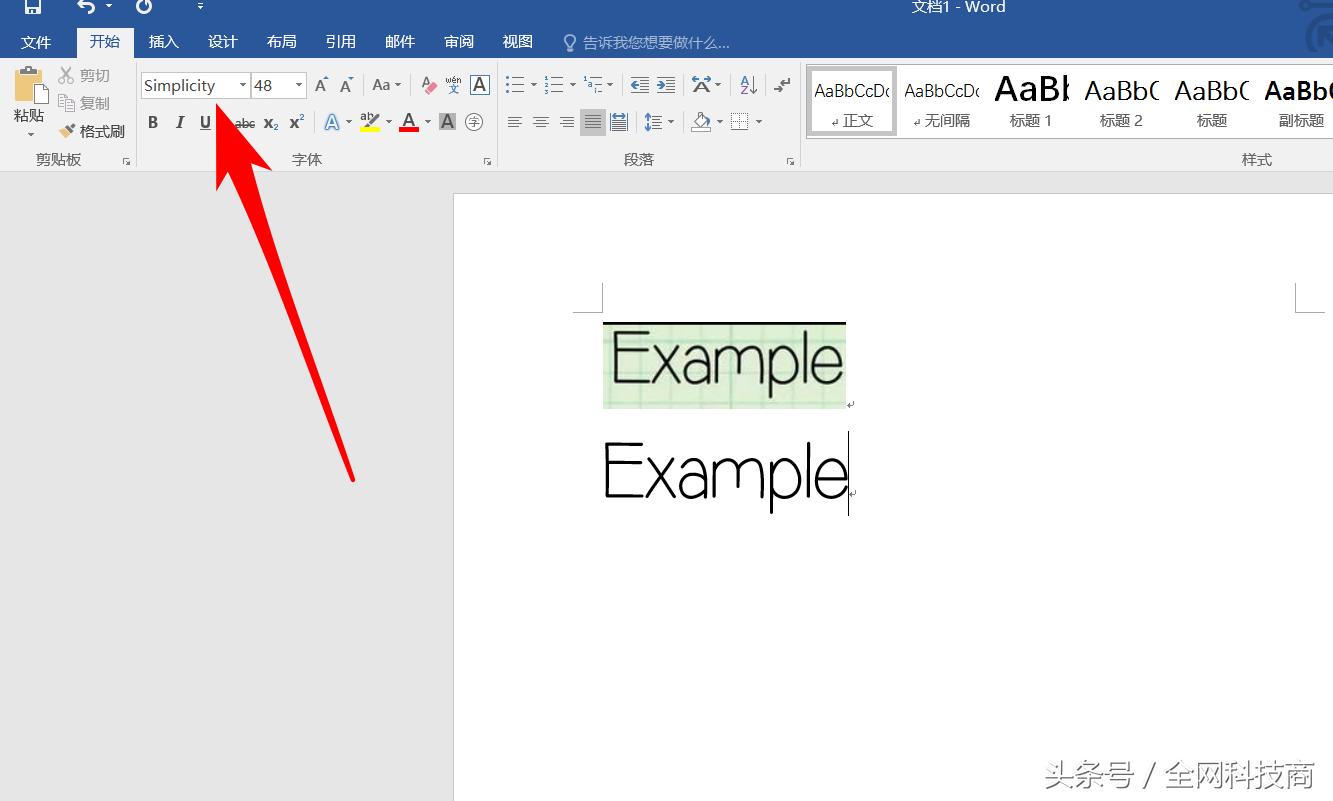
Task: Click the Increase Font Size icon
Action: [x=321, y=85]
